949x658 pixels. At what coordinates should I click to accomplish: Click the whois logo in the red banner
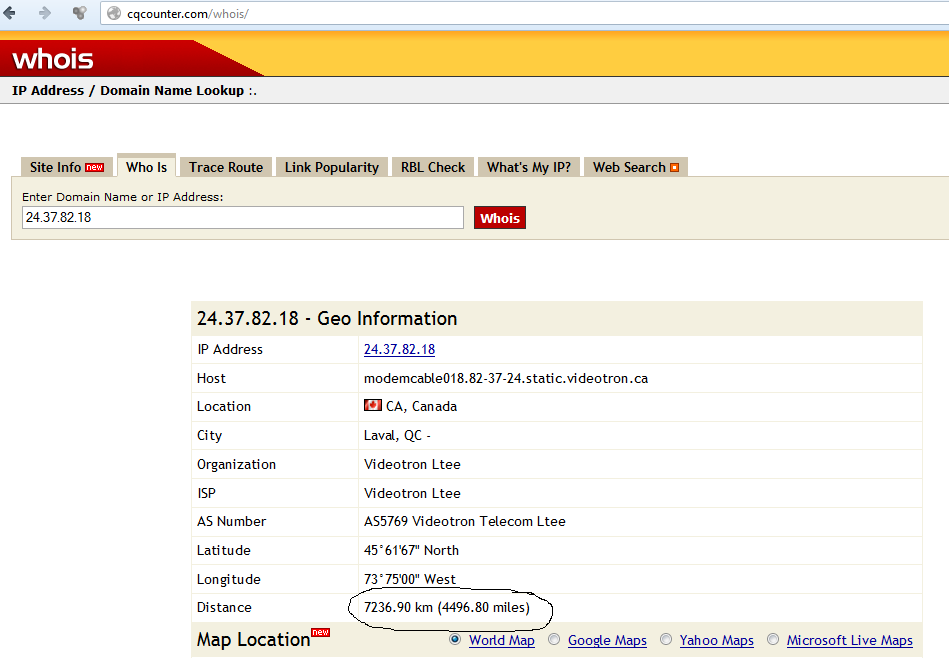coord(53,59)
